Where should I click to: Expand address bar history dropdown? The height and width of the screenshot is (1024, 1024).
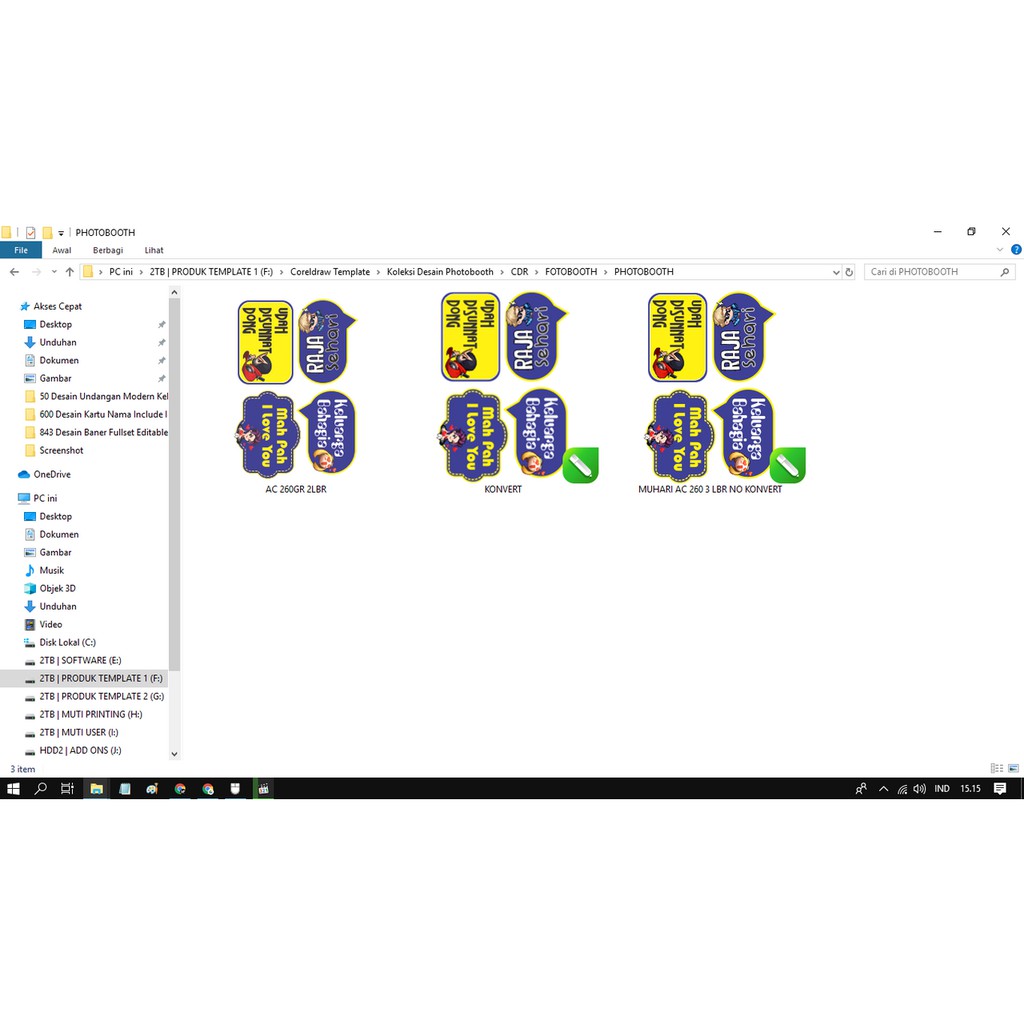coord(836,272)
